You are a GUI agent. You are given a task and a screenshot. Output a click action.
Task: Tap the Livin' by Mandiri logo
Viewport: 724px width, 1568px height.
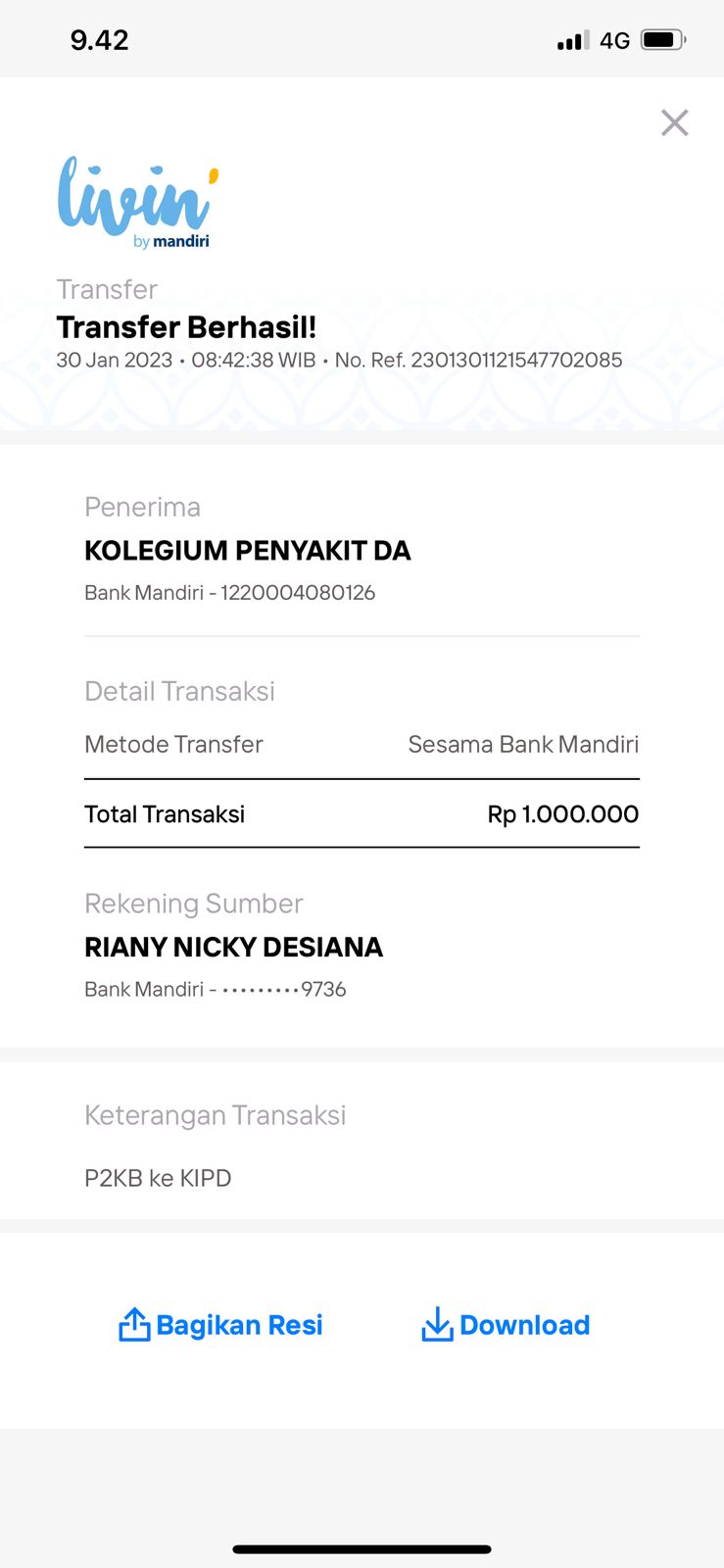point(136,202)
